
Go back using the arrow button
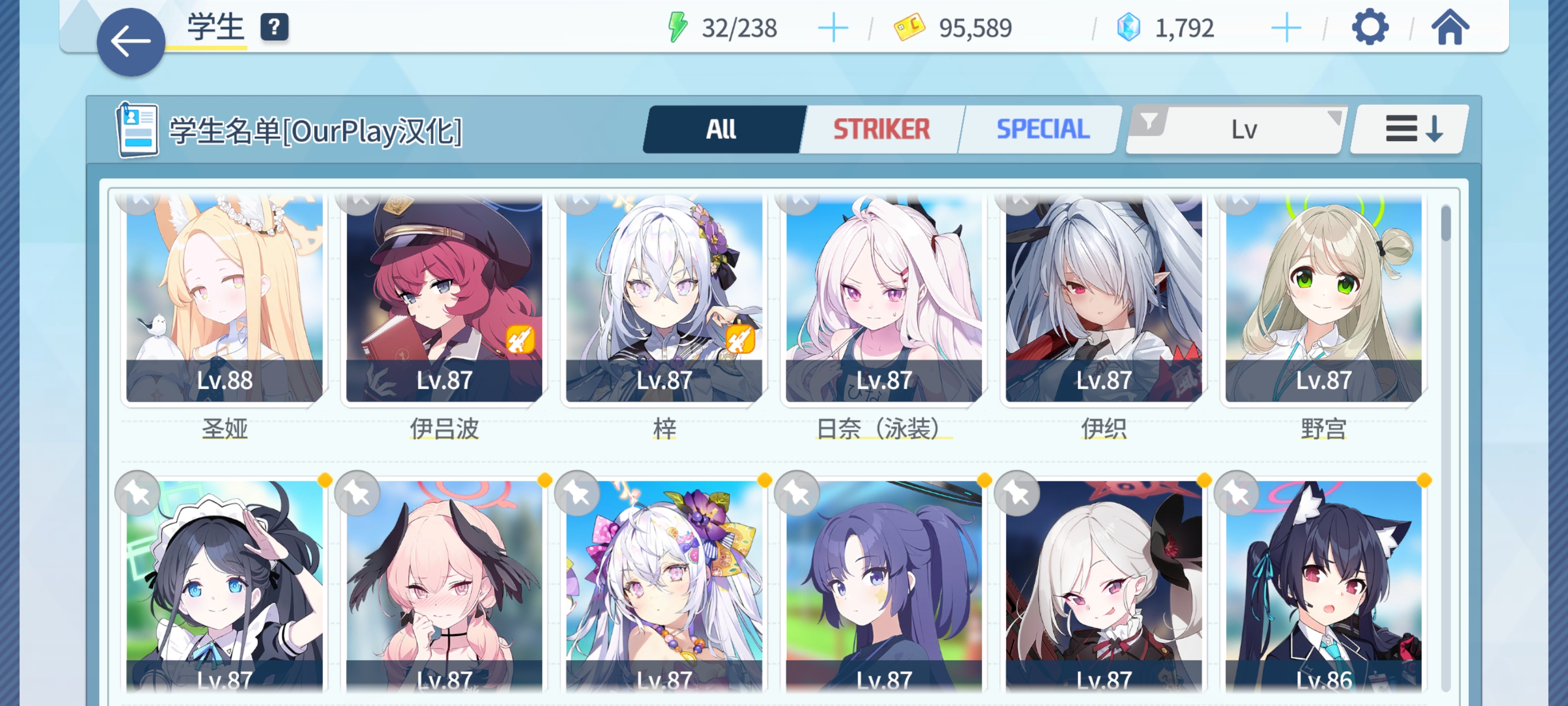131,42
